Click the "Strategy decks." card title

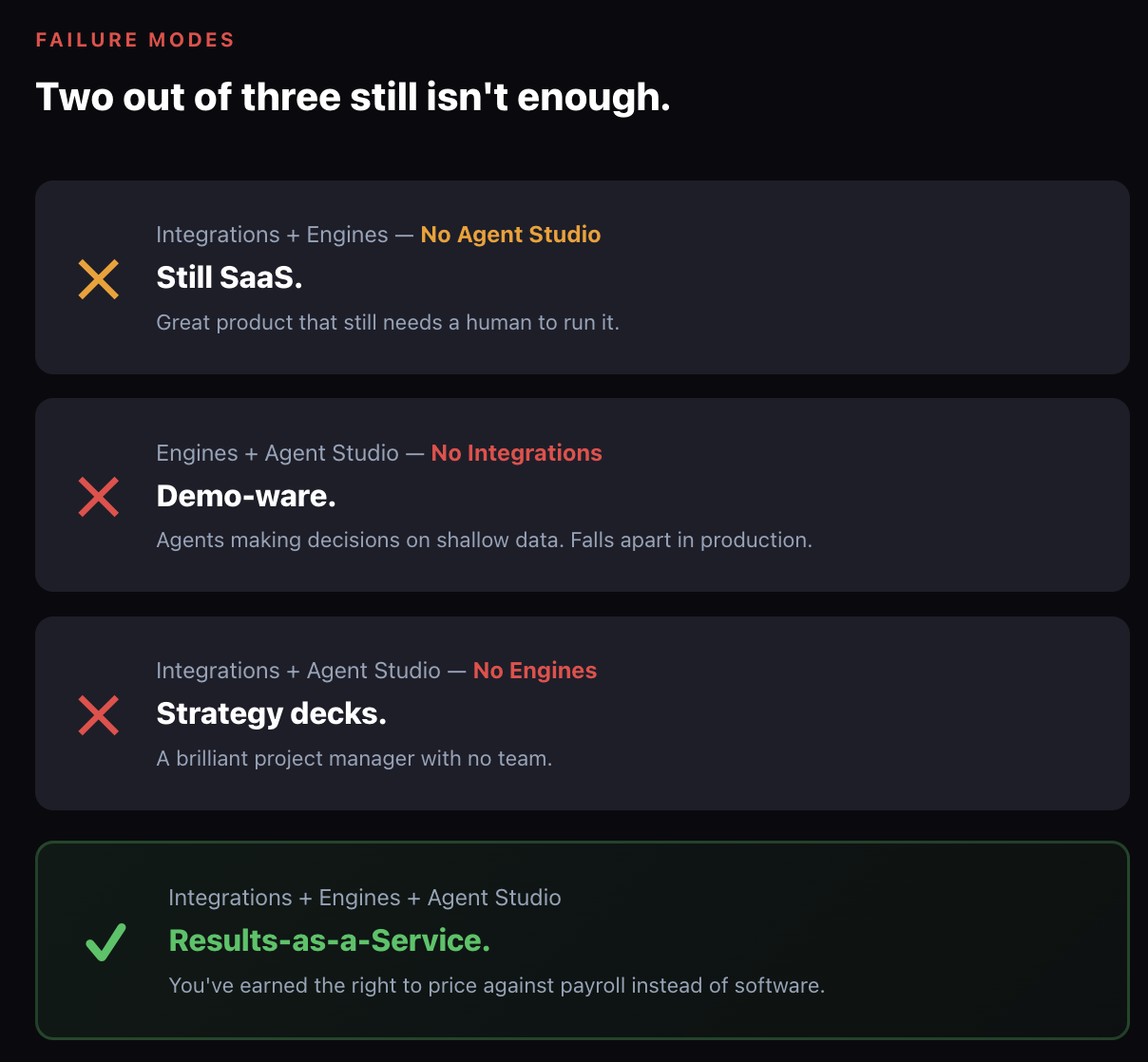(271, 713)
